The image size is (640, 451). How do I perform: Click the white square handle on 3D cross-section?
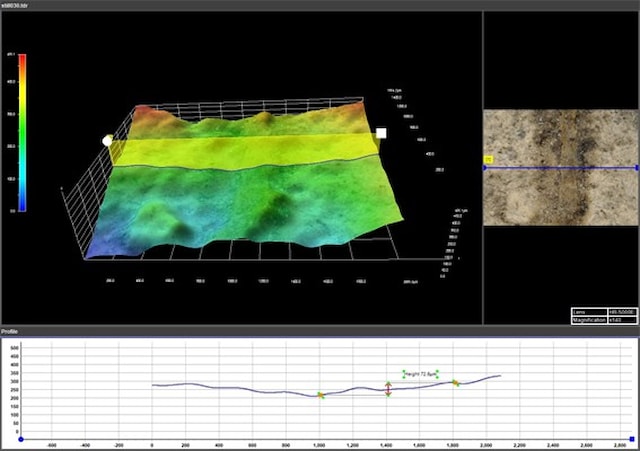click(x=380, y=132)
